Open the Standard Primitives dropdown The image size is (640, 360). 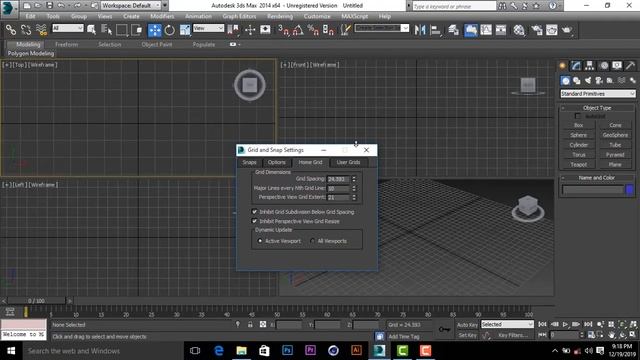(x=598, y=93)
